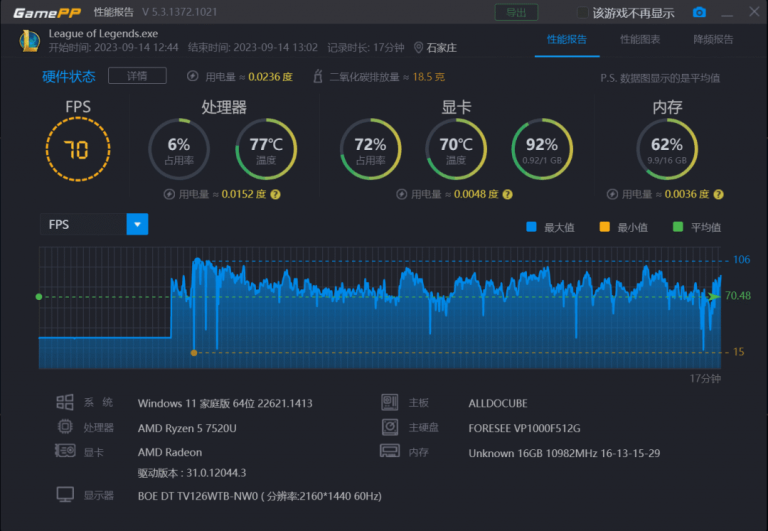Image resolution: width=768 pixels, height=531 pixels.
Task: Select the 性能报告 tab
Action: (x=567, y=40)
